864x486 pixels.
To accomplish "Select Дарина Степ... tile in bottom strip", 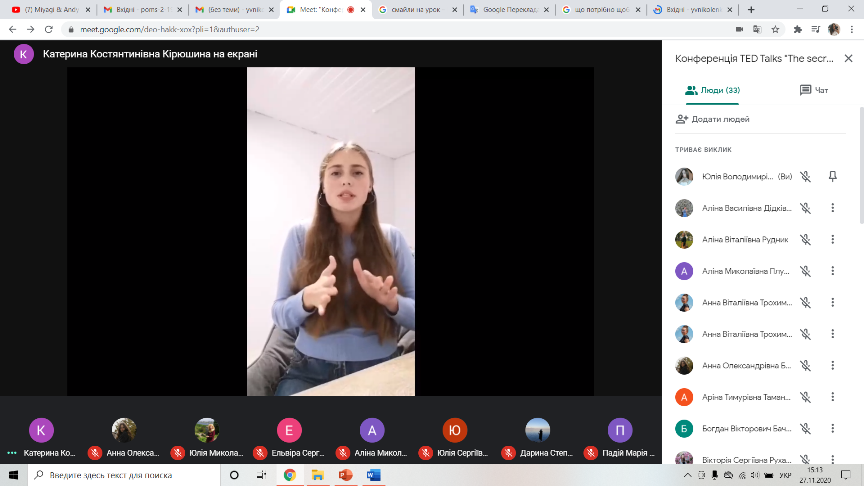I will pyautogui.click(x=537, y=439).
